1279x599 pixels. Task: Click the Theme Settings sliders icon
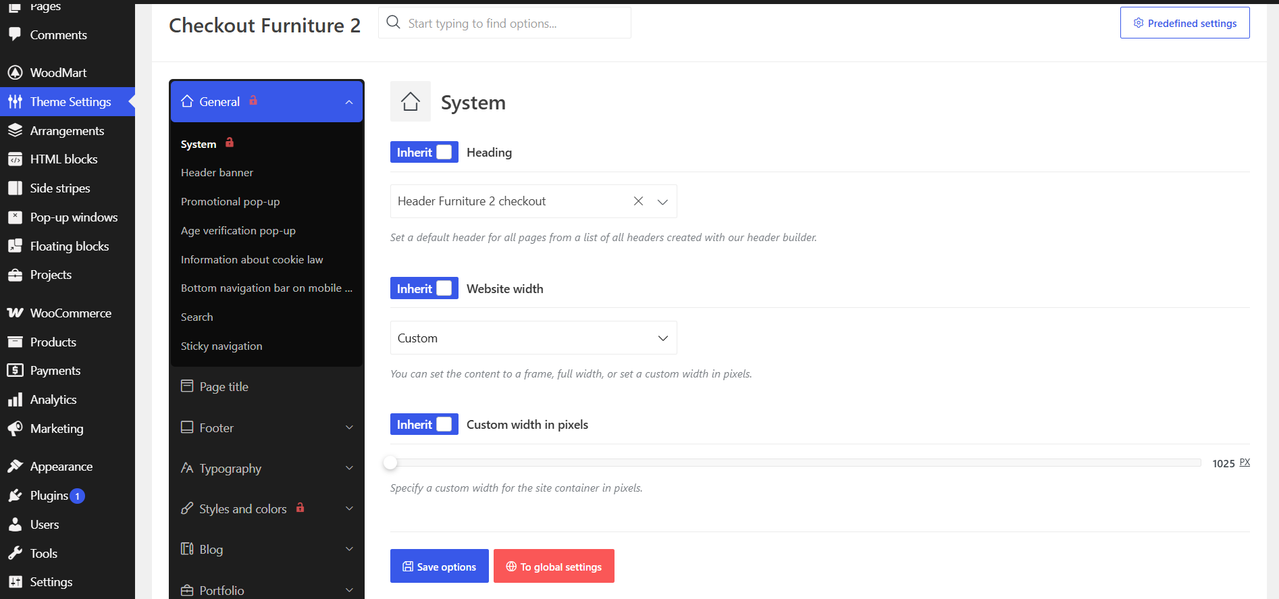(x=15, y=102)
